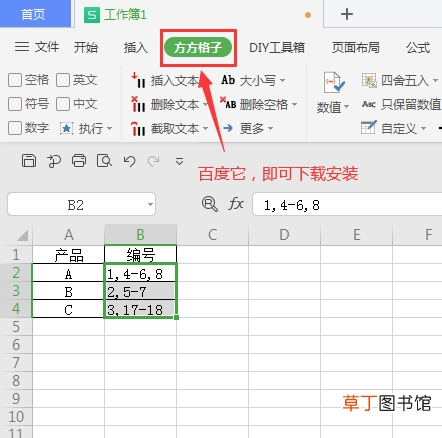Select the 工作簿1 document tab

(x=199, y=15)
